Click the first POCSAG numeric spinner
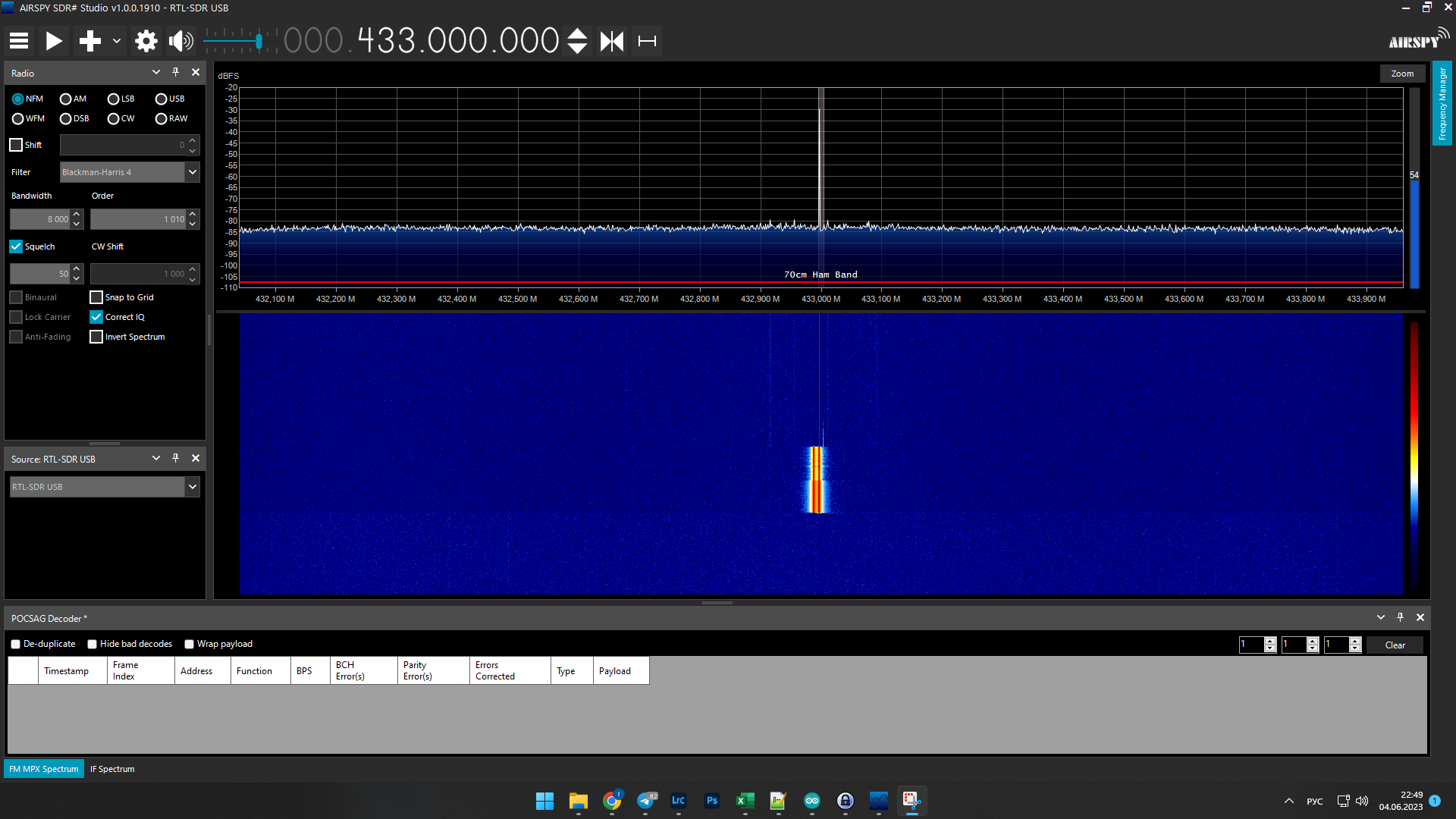This screenshot has height=819, width=1456. (x=1257, y=645)
